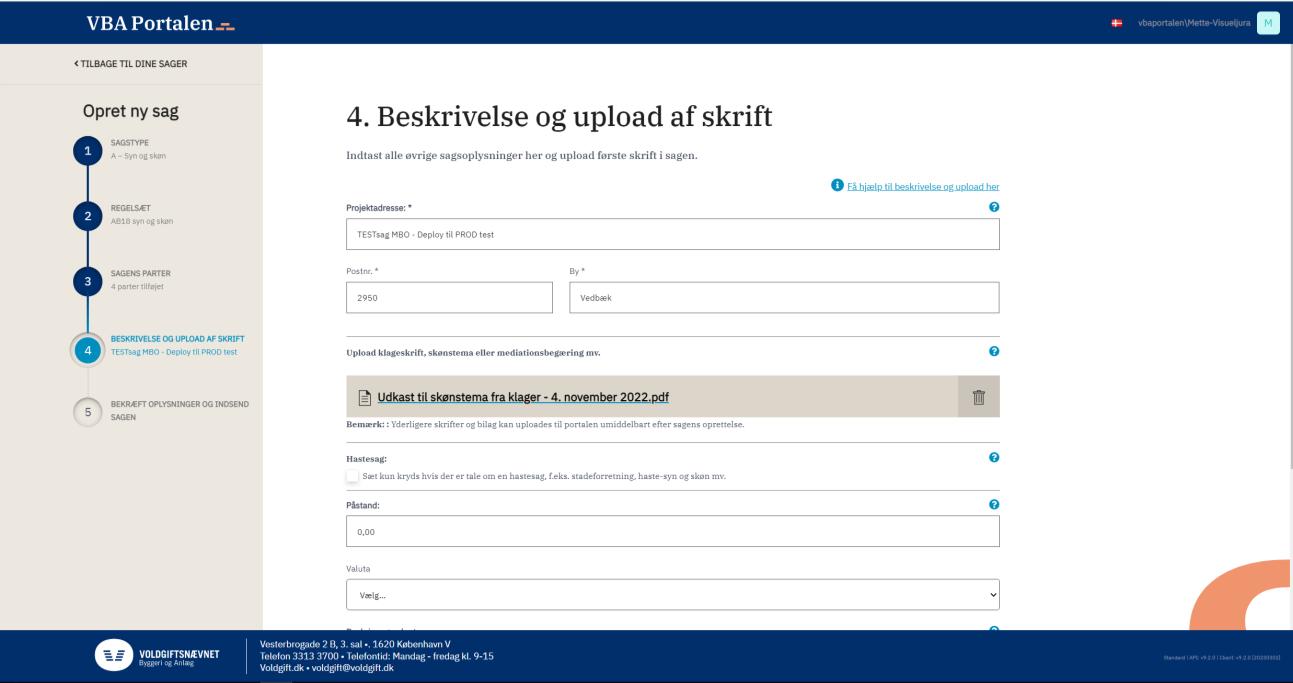Click 'AB18 syn og skøn' subtitle
Viewport: 1293px width, 683px height.
coord(141,221)
